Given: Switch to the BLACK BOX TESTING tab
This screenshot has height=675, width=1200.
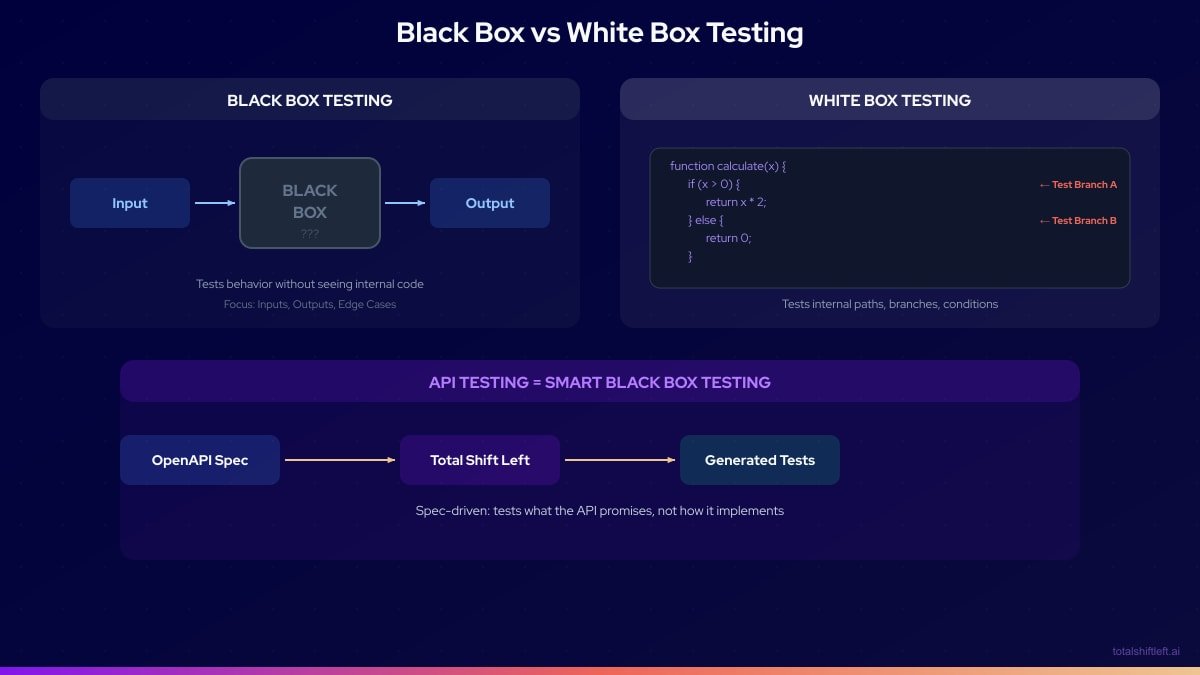Looking at the screenshot, I should pyautogui.click(x=310, y=100).
